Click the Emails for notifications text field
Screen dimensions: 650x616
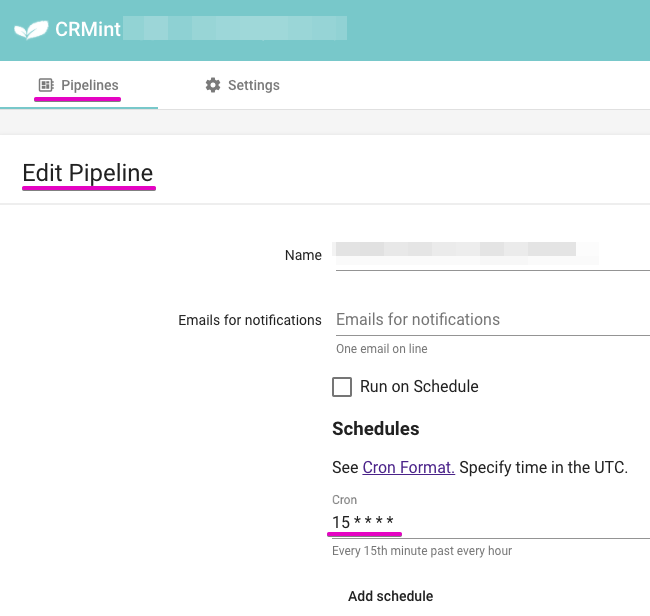pyautogui.click(x=492, y=320)
